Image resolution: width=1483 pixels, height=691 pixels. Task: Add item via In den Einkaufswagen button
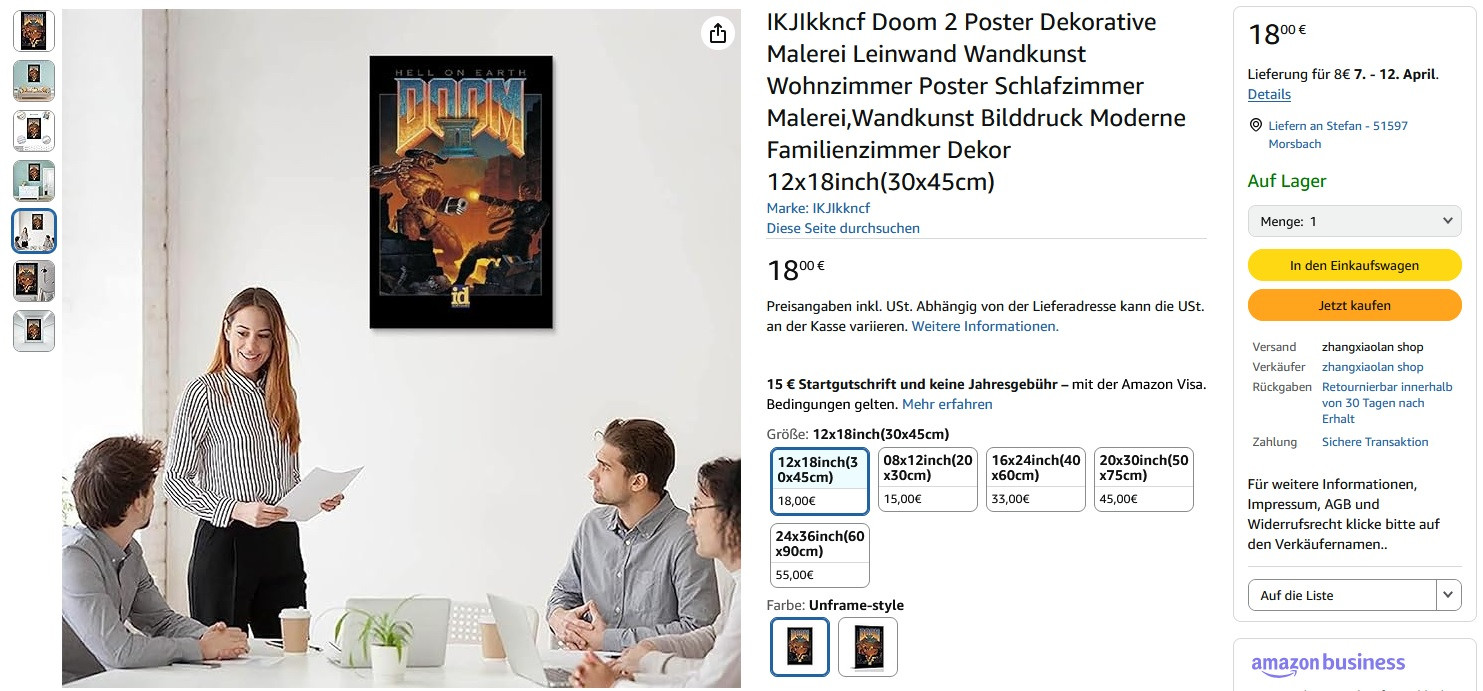coord(1355,265)
